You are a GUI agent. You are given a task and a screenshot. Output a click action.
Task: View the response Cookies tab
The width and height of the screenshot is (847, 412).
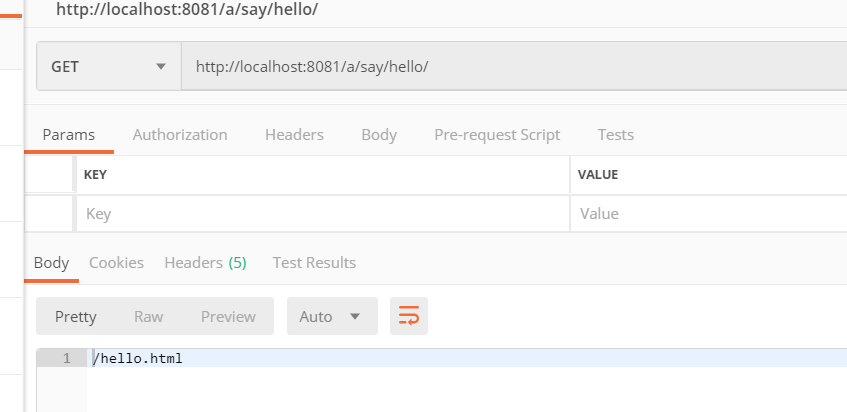pyautogui.click(x=116, y=263)
